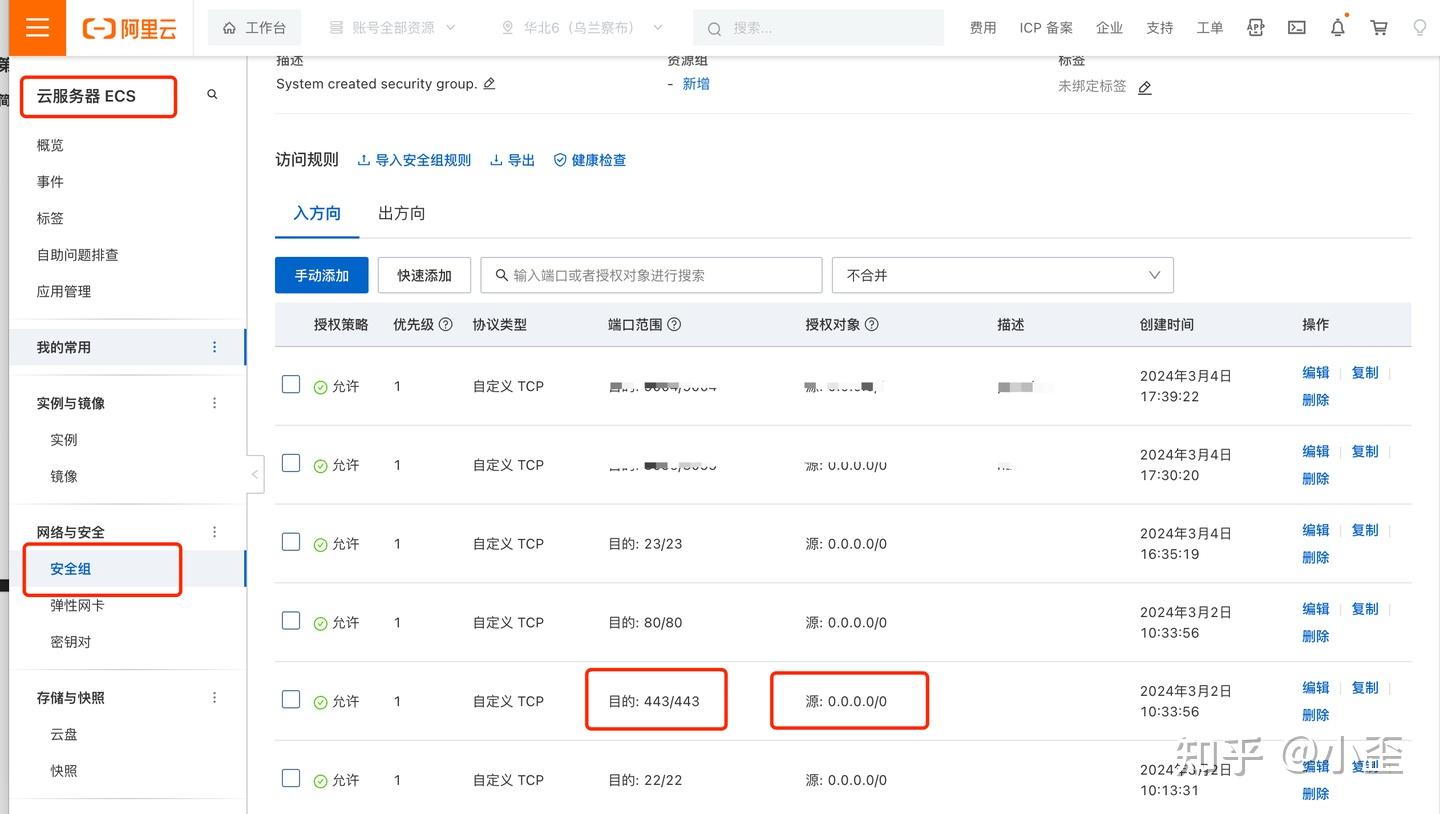
Task: Expand the 账号全部资源 resource dropdown
Action: pos(392,28)
